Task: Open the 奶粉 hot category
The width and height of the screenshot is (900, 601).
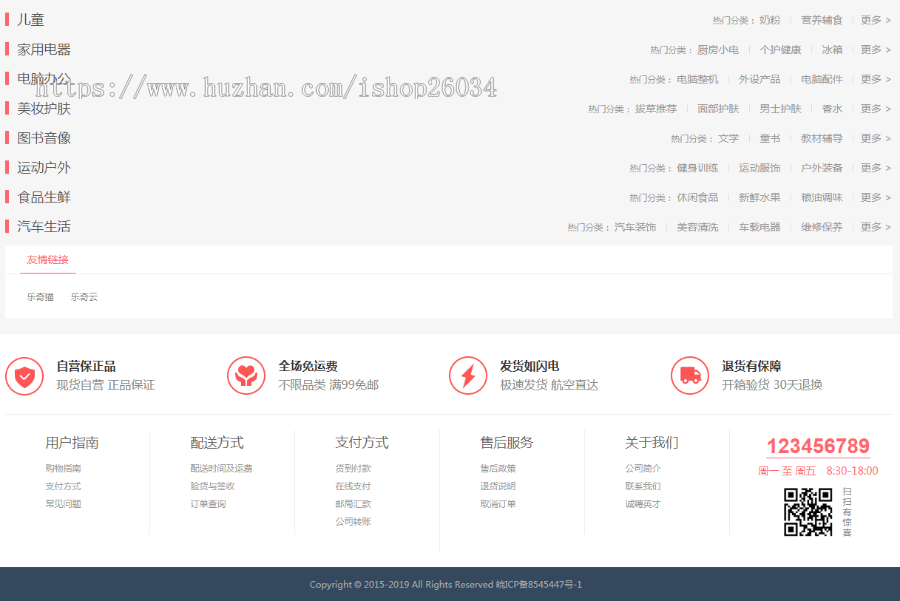Action: (x=770, y=20)
